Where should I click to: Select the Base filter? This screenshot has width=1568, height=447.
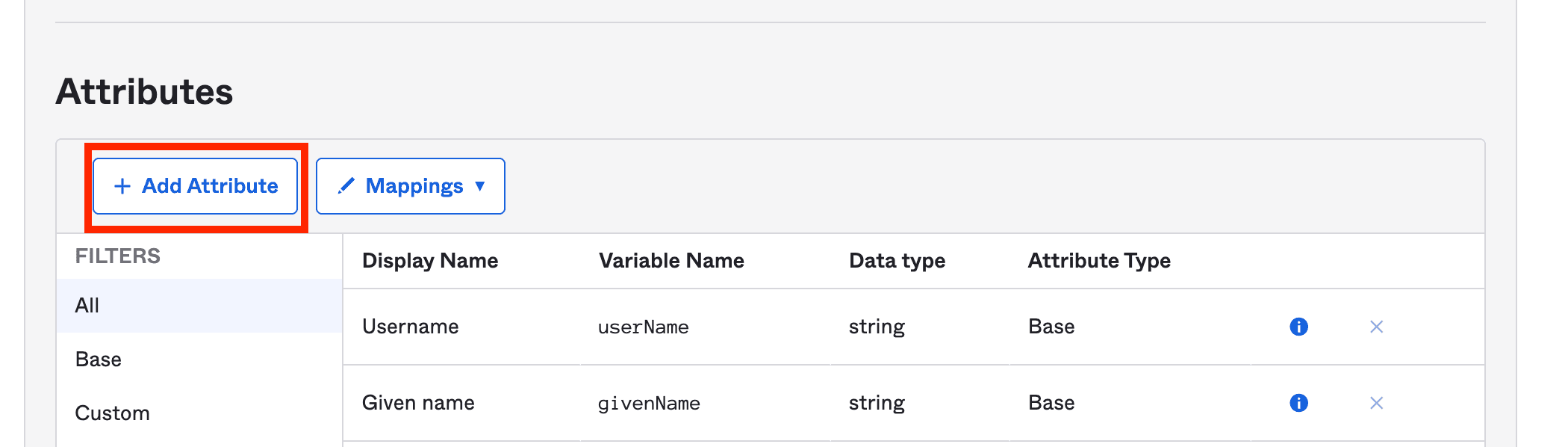point(98,359)
